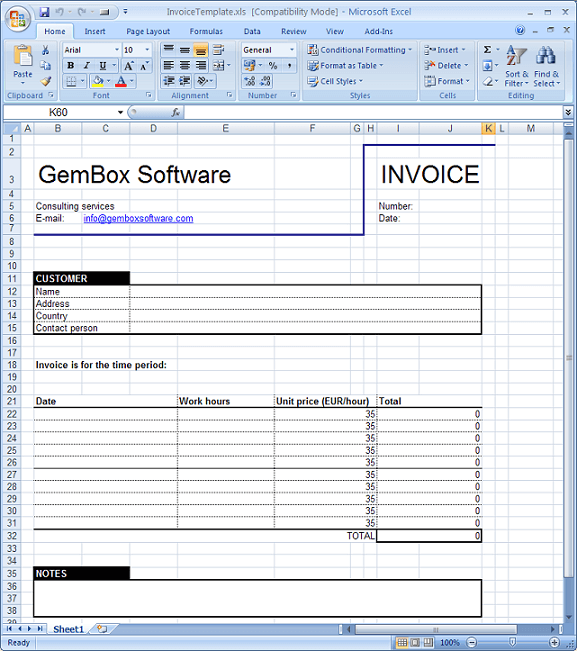Open the Data ribbon tab
577x651 pixels.
252,31
